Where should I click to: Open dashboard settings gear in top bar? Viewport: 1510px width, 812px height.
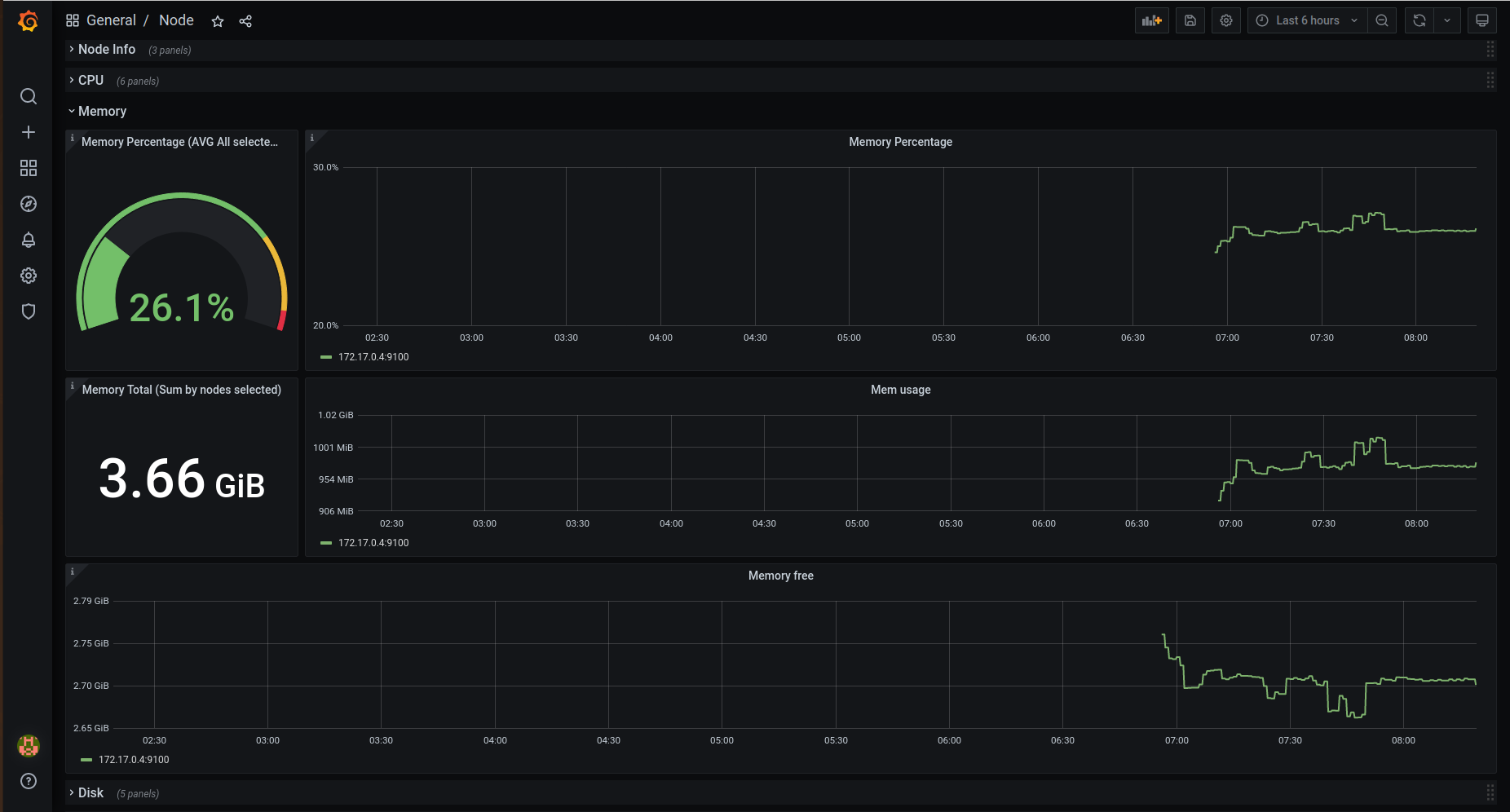point(1226,20)
